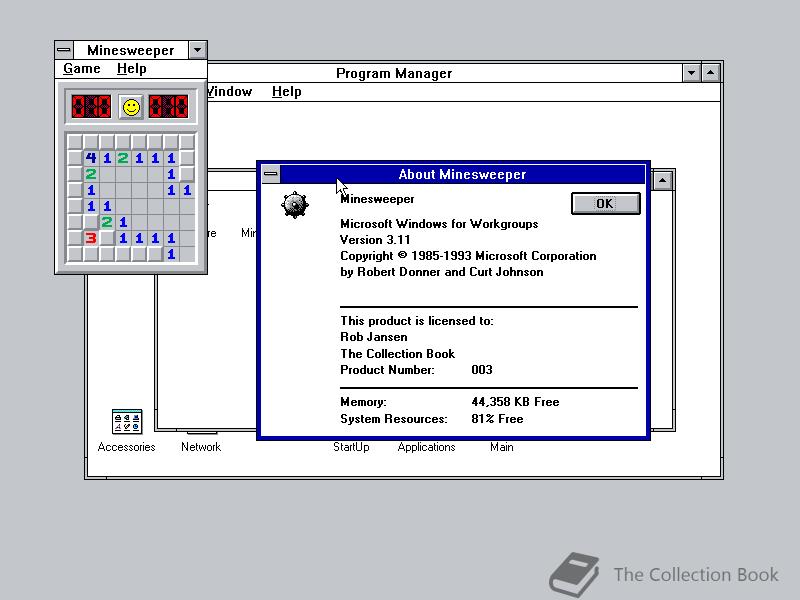Click the About Minesweeper title bar

462,174
